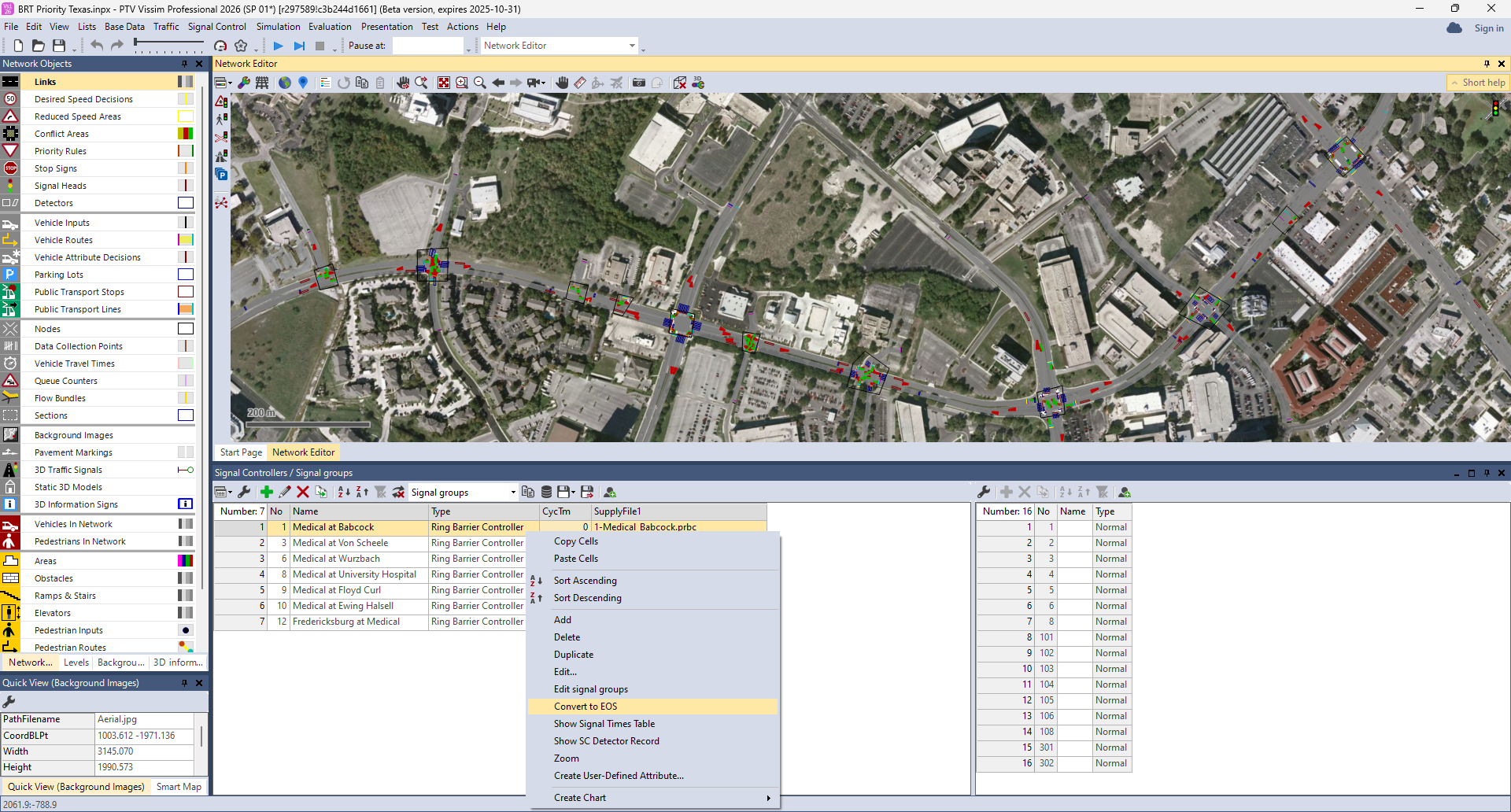
Task: Click the Conflict Areas color swatch
Action: coord(185,134)
